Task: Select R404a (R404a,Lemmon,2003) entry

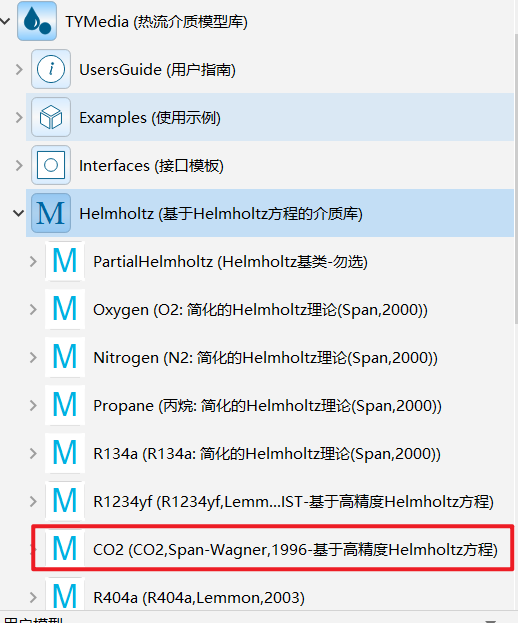Action: click(x=199, y=598)
